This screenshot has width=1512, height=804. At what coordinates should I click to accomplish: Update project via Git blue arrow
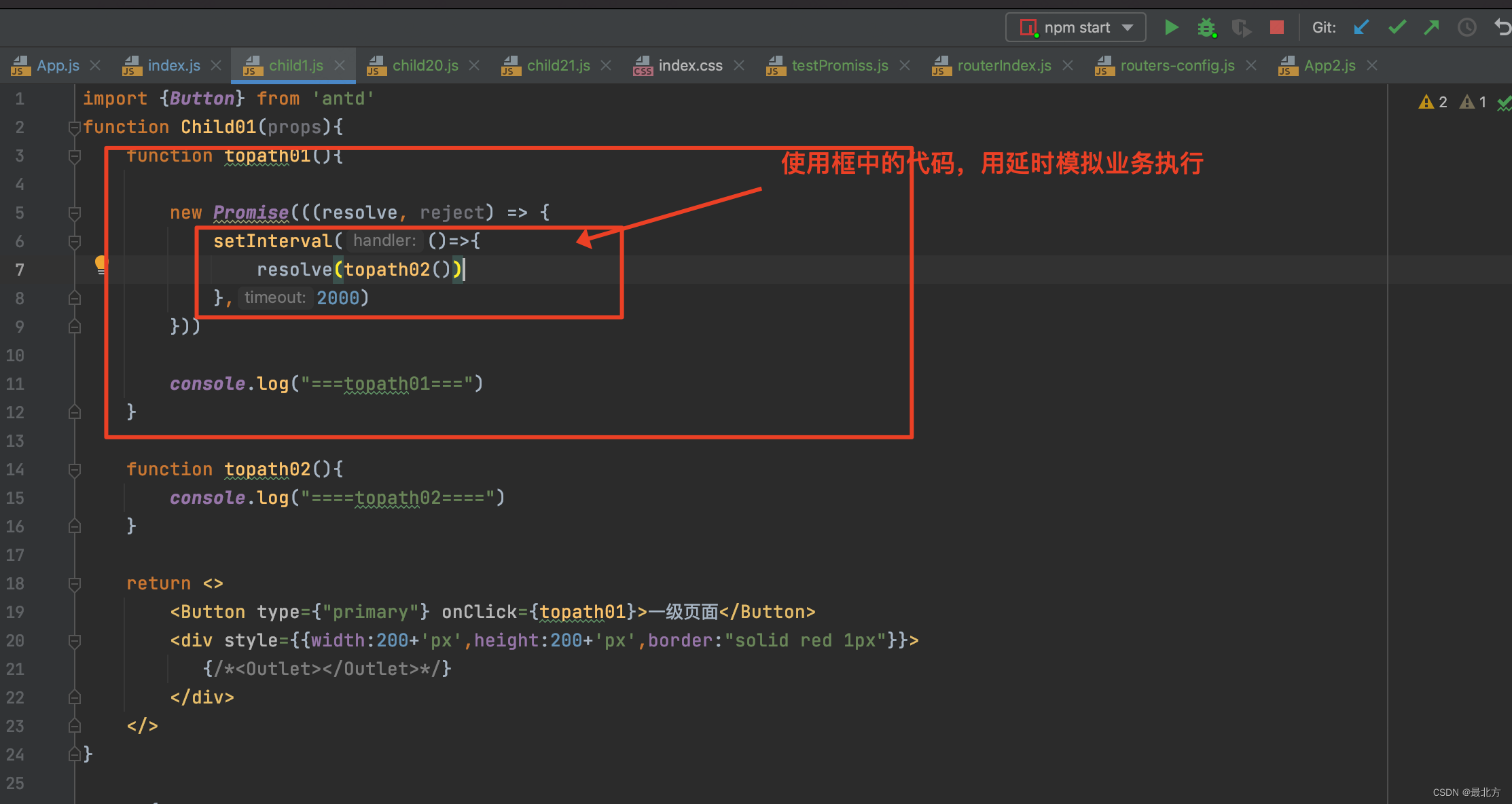1361,27
